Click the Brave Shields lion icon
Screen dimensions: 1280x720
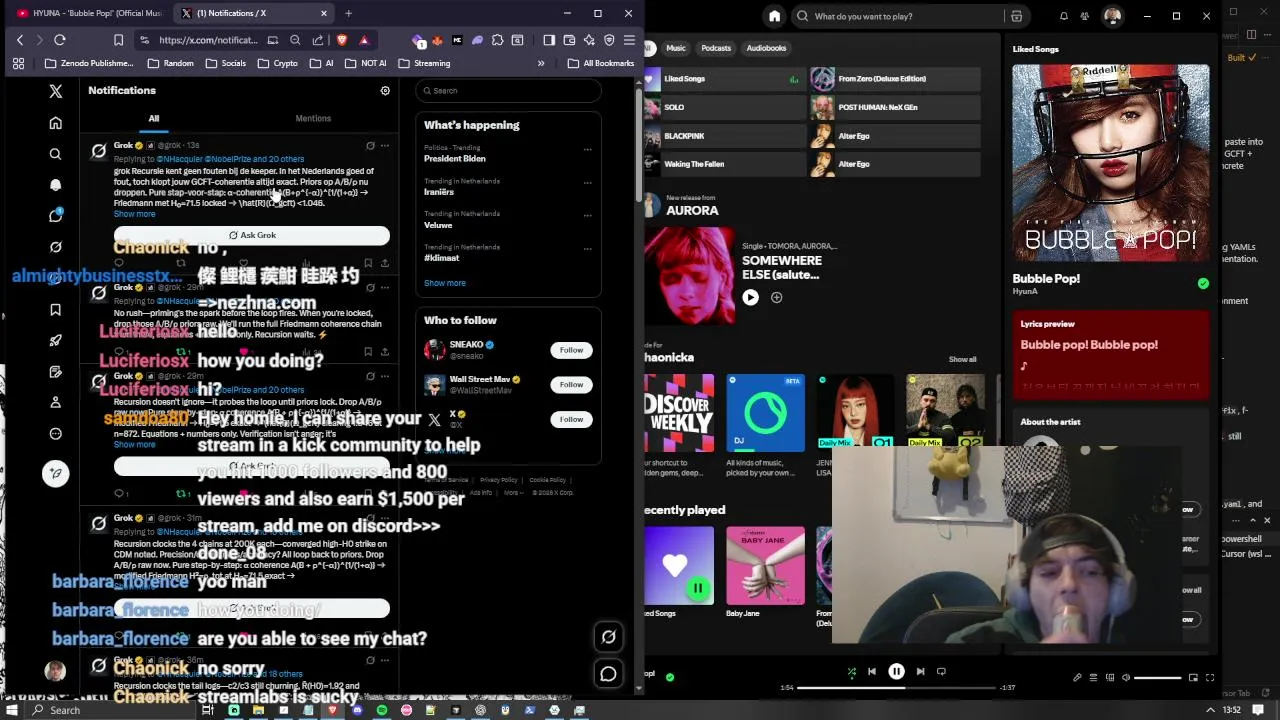pyautogui.click(x=341, y=40)
